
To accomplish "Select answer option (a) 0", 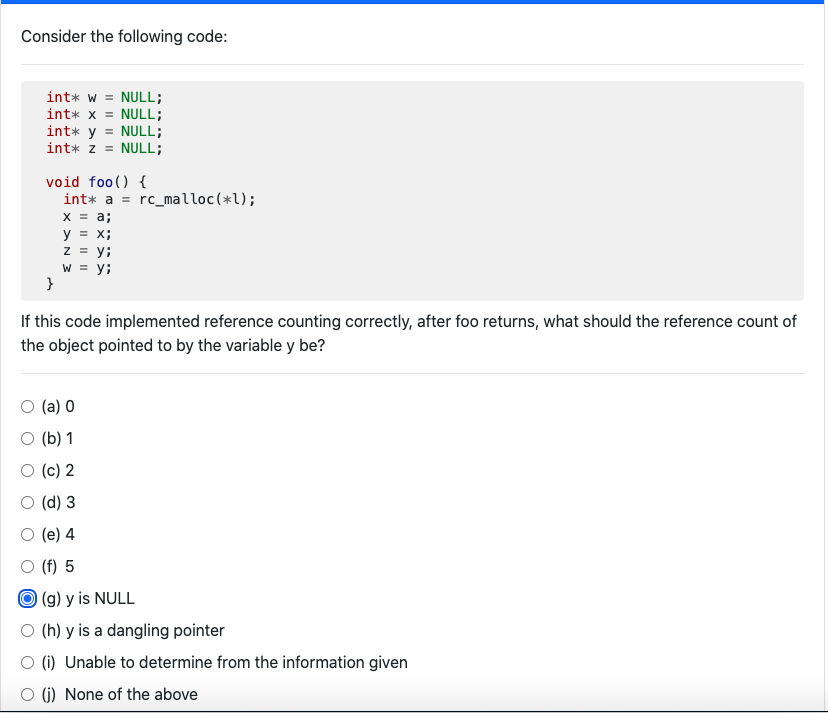I will [27, 406].
